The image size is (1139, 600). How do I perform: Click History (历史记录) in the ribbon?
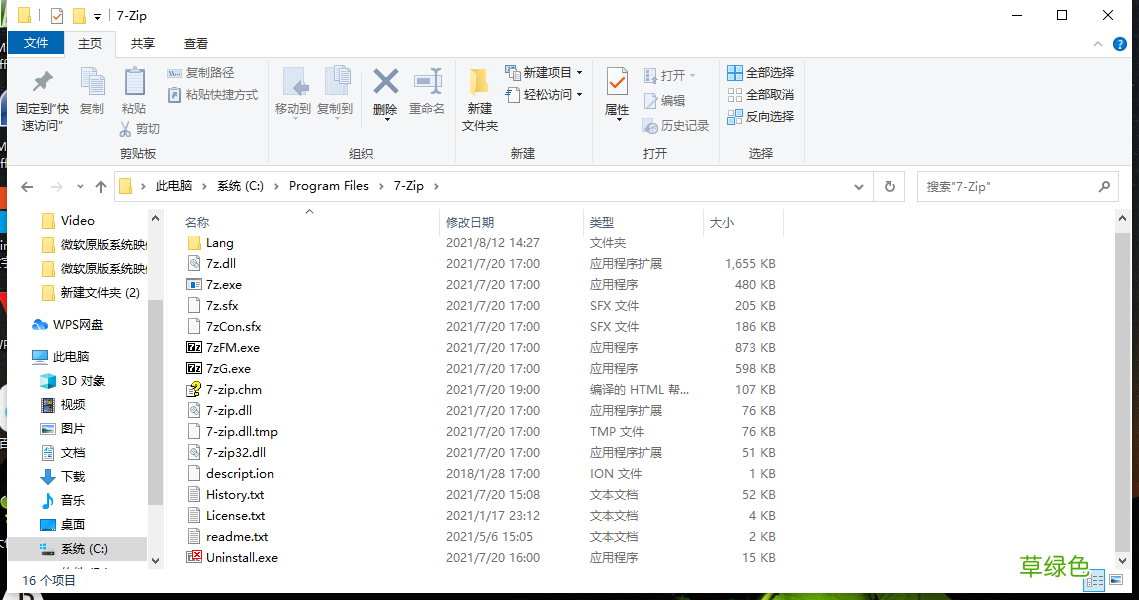(x=676, y=126)
